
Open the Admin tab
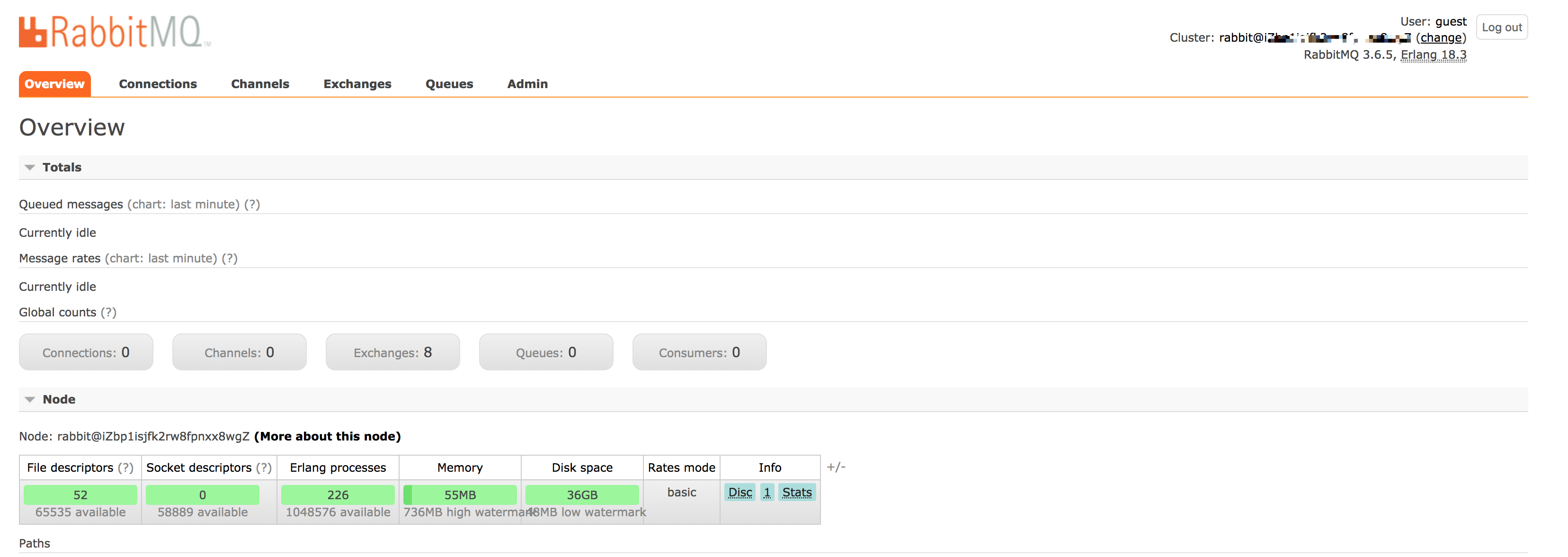pyautogui.click(x=527, y=84)
